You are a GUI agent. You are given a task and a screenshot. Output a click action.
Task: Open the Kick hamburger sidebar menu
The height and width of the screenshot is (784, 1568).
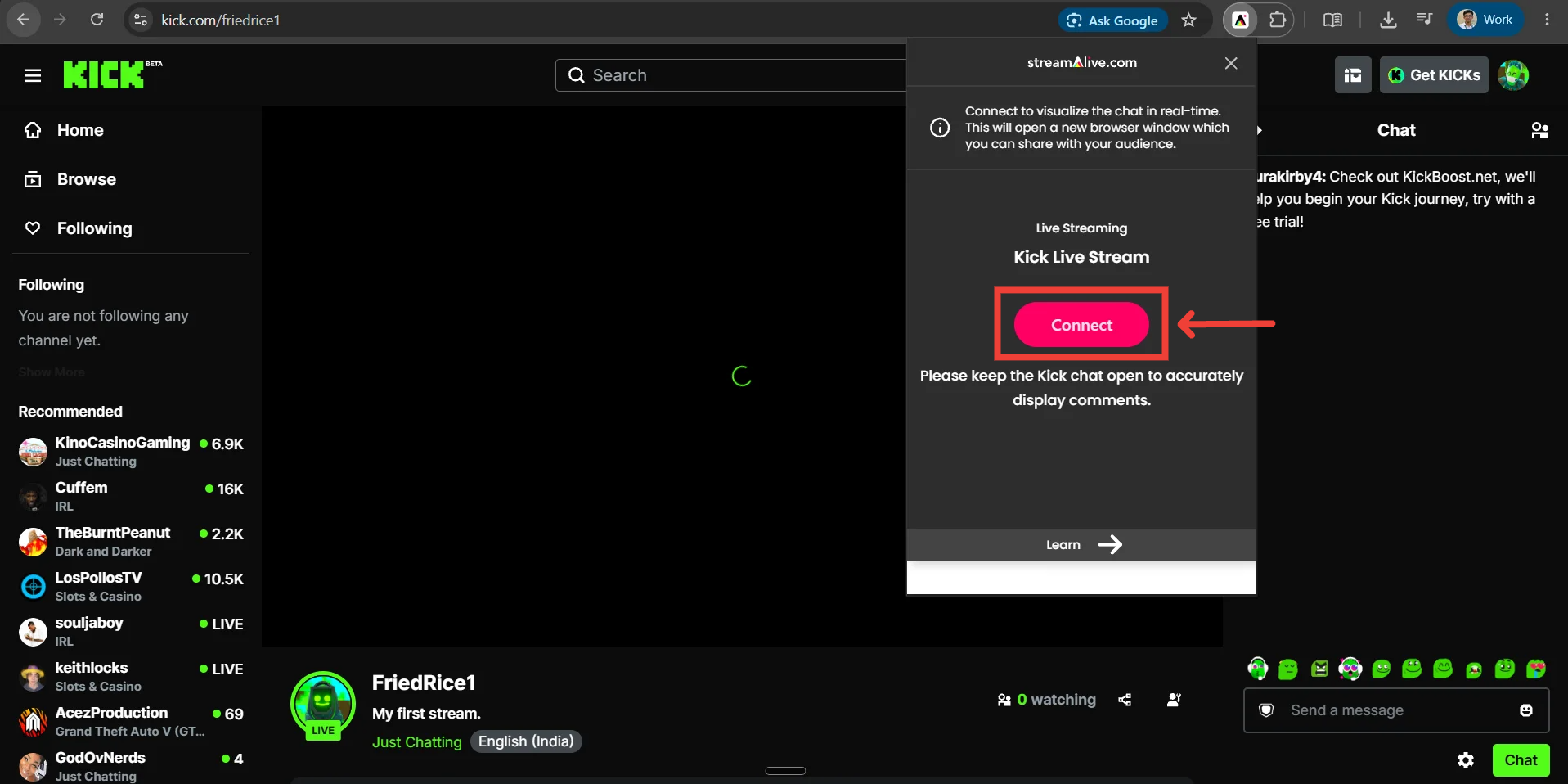click(x=33, y=75)
